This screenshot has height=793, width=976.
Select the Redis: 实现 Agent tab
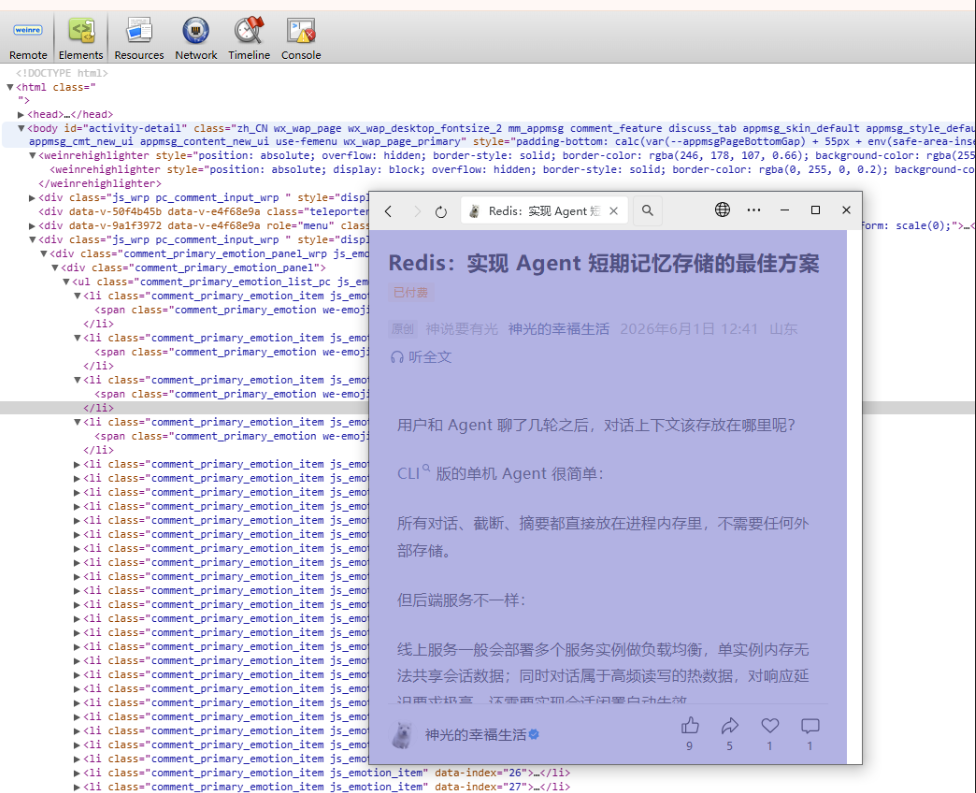click(544, 211)
